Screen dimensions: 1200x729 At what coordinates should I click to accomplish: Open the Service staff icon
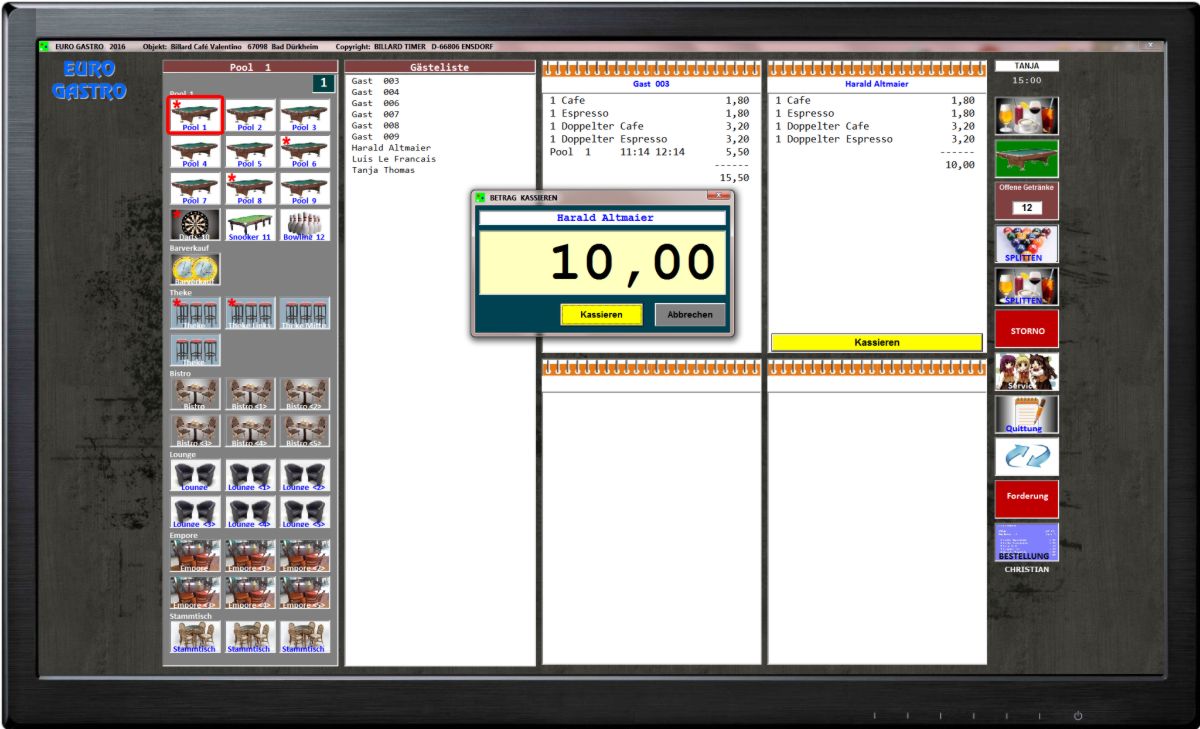tap(1026, 371)
